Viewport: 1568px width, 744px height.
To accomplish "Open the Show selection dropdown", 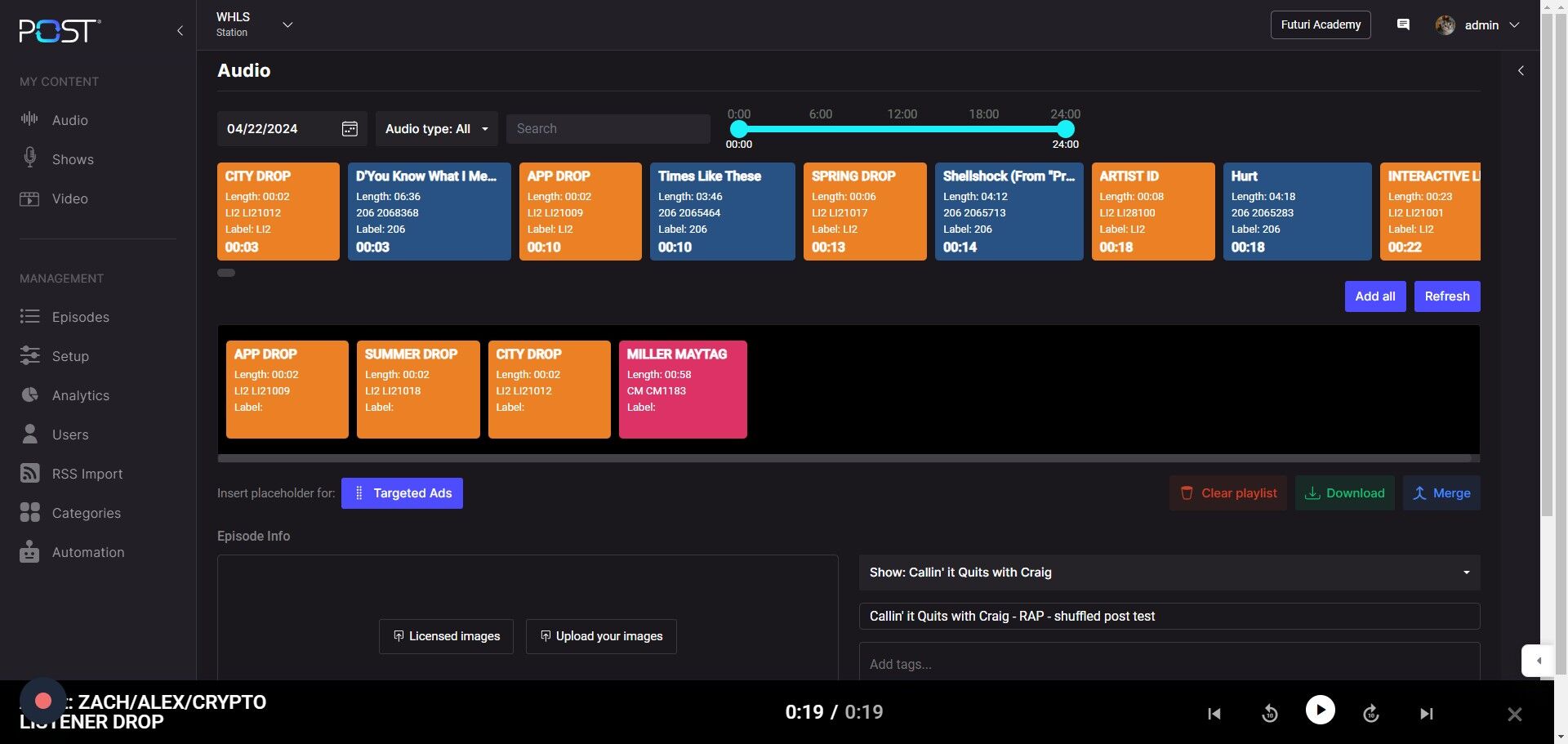I will [x=1169, y=572].
